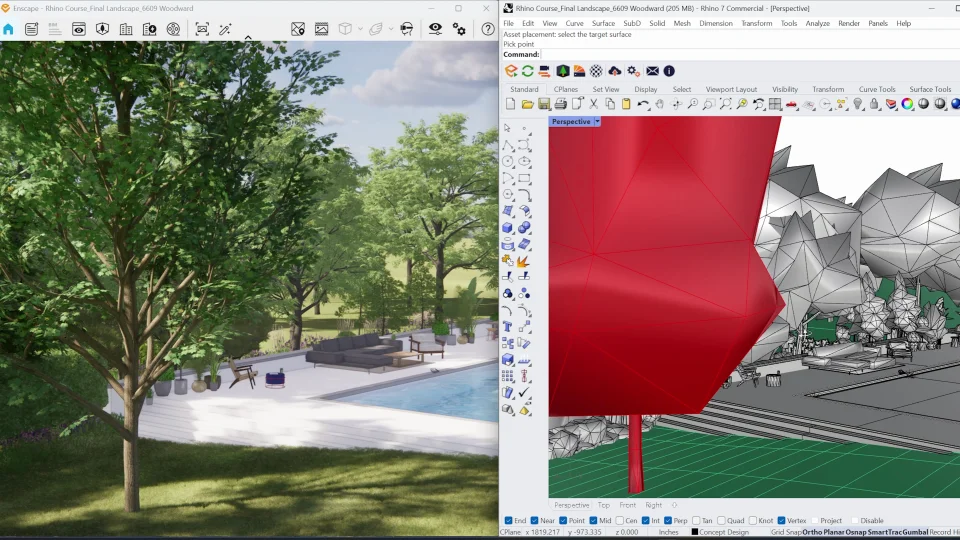Switch to the Top viewport tab
Screen dimensions: 960x540
[603, 505]
